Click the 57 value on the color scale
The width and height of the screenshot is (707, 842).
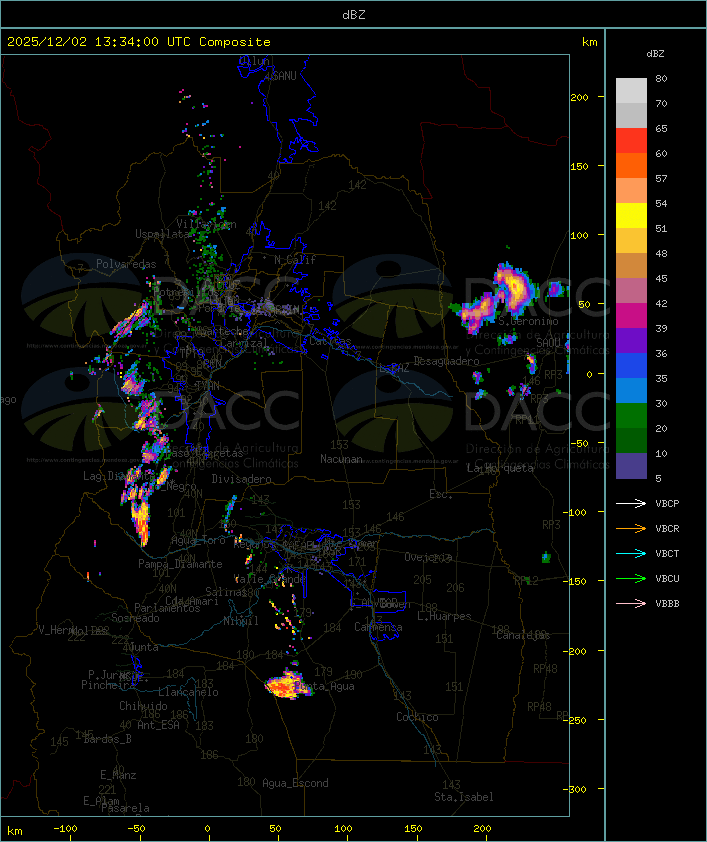(x=661, y=178)
